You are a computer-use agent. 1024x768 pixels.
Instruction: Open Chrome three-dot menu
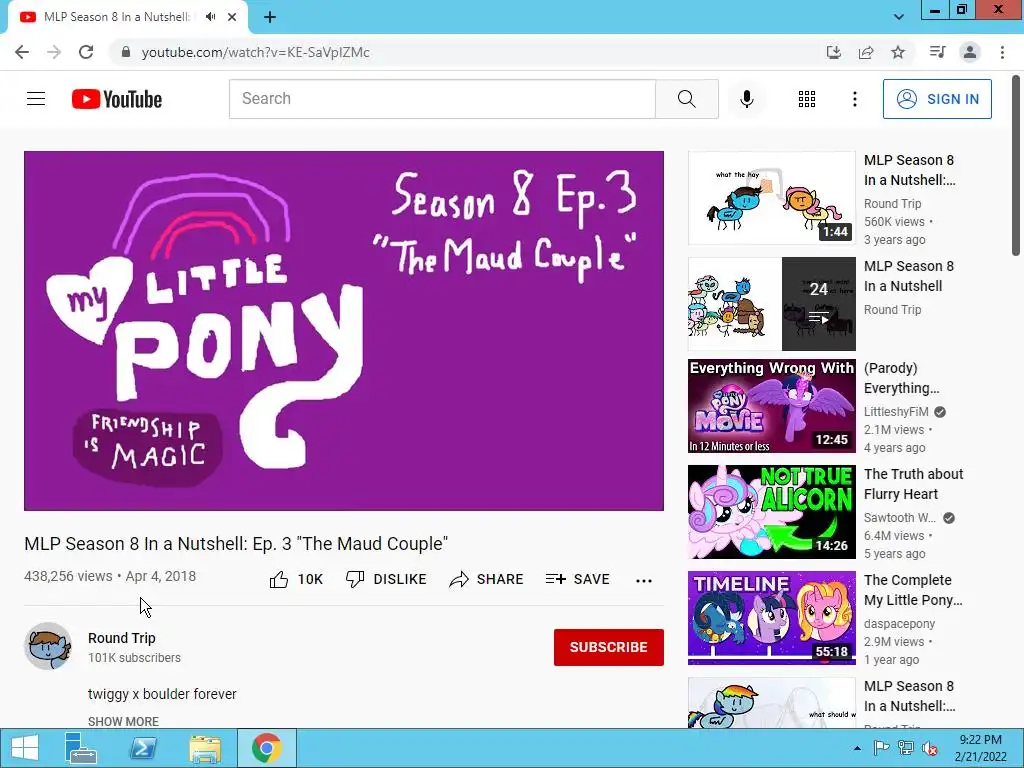point(1002,52)
